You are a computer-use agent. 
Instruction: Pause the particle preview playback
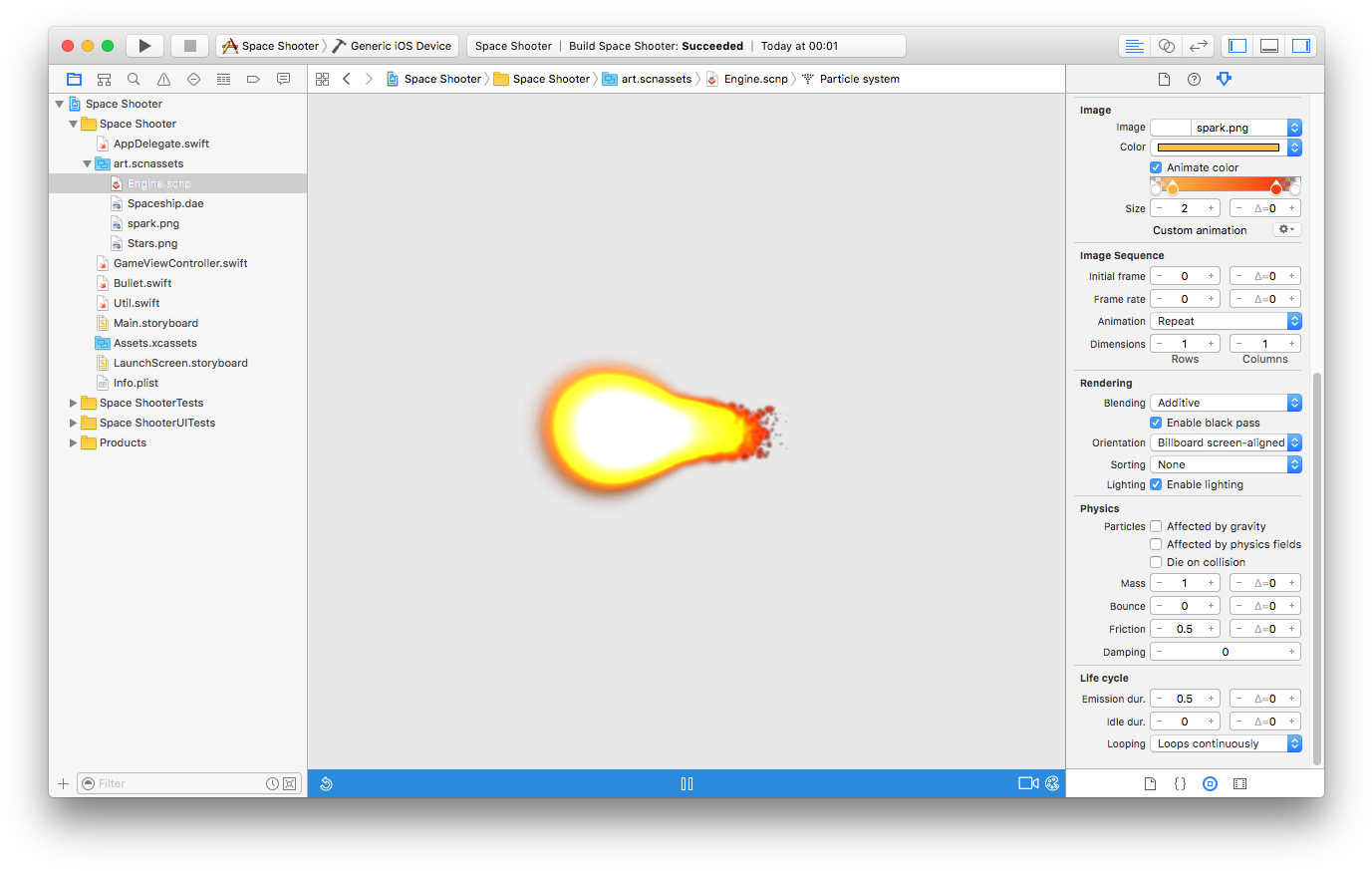[x=686, y=783]
